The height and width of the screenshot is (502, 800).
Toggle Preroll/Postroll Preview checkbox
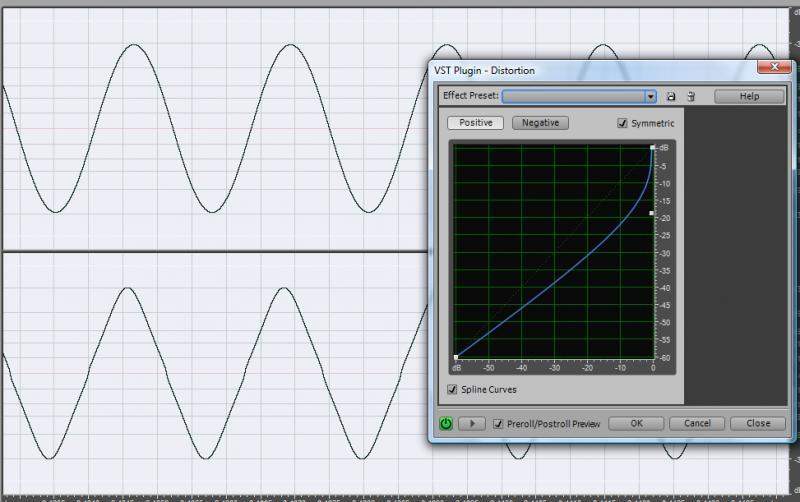[498, 424]
